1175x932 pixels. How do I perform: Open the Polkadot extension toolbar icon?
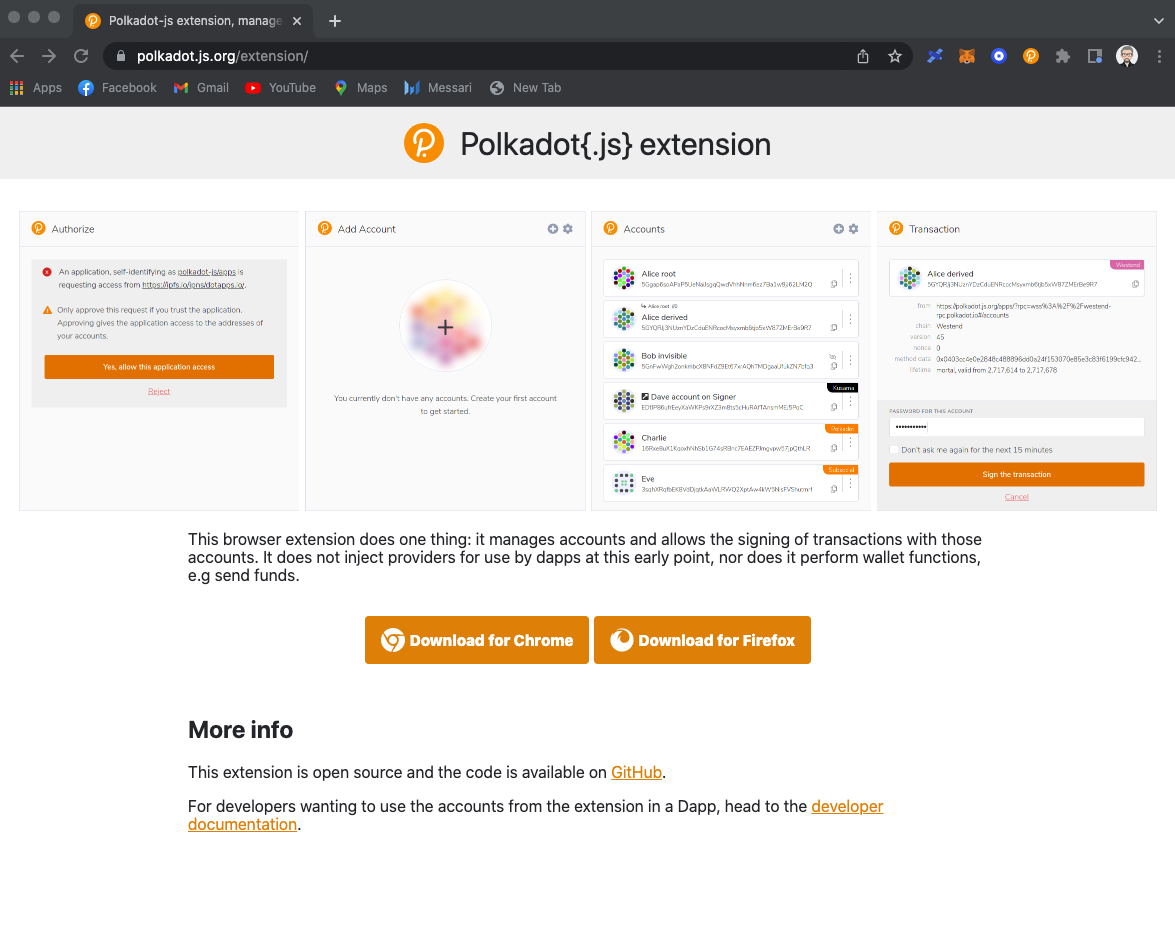tap(1030, 56)
